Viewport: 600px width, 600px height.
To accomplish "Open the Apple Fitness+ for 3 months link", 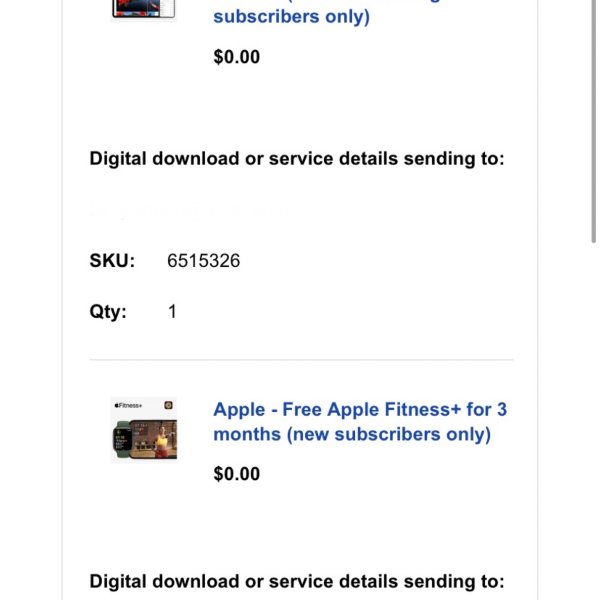I will click(360, 422).
